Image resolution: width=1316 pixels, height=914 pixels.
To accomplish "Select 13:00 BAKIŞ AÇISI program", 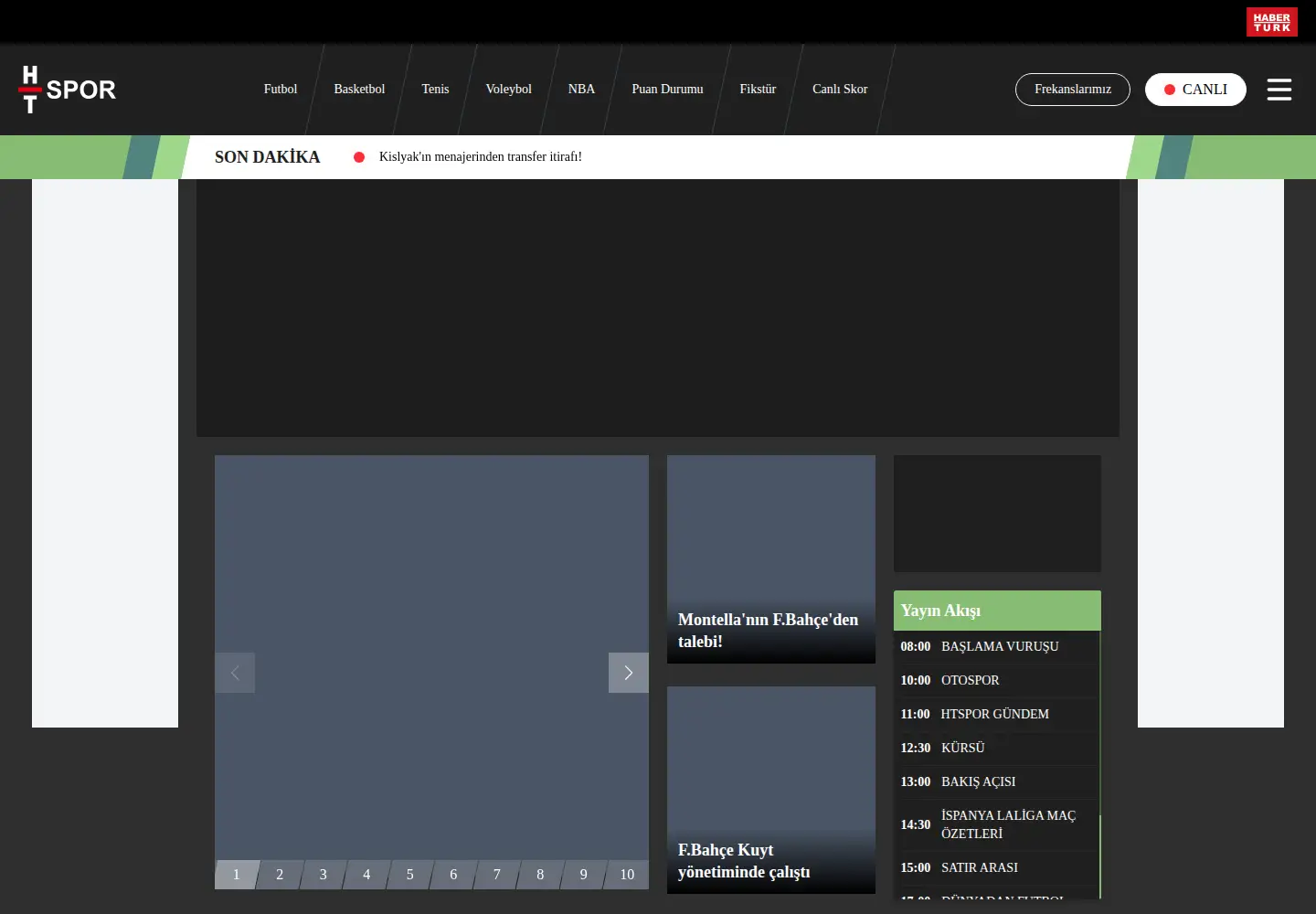I will [996, 781].
